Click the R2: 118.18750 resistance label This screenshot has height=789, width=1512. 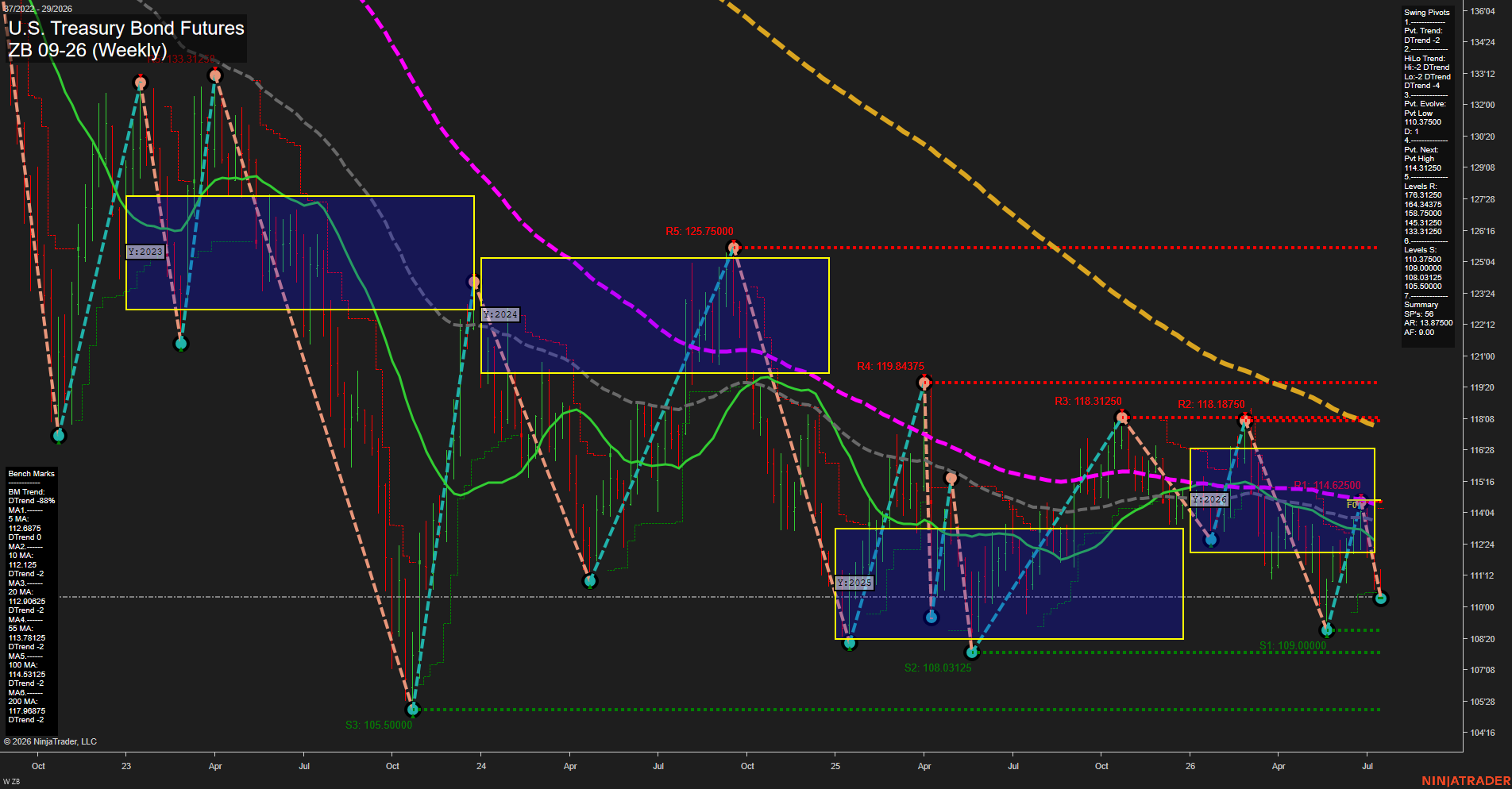point(1211,405)
